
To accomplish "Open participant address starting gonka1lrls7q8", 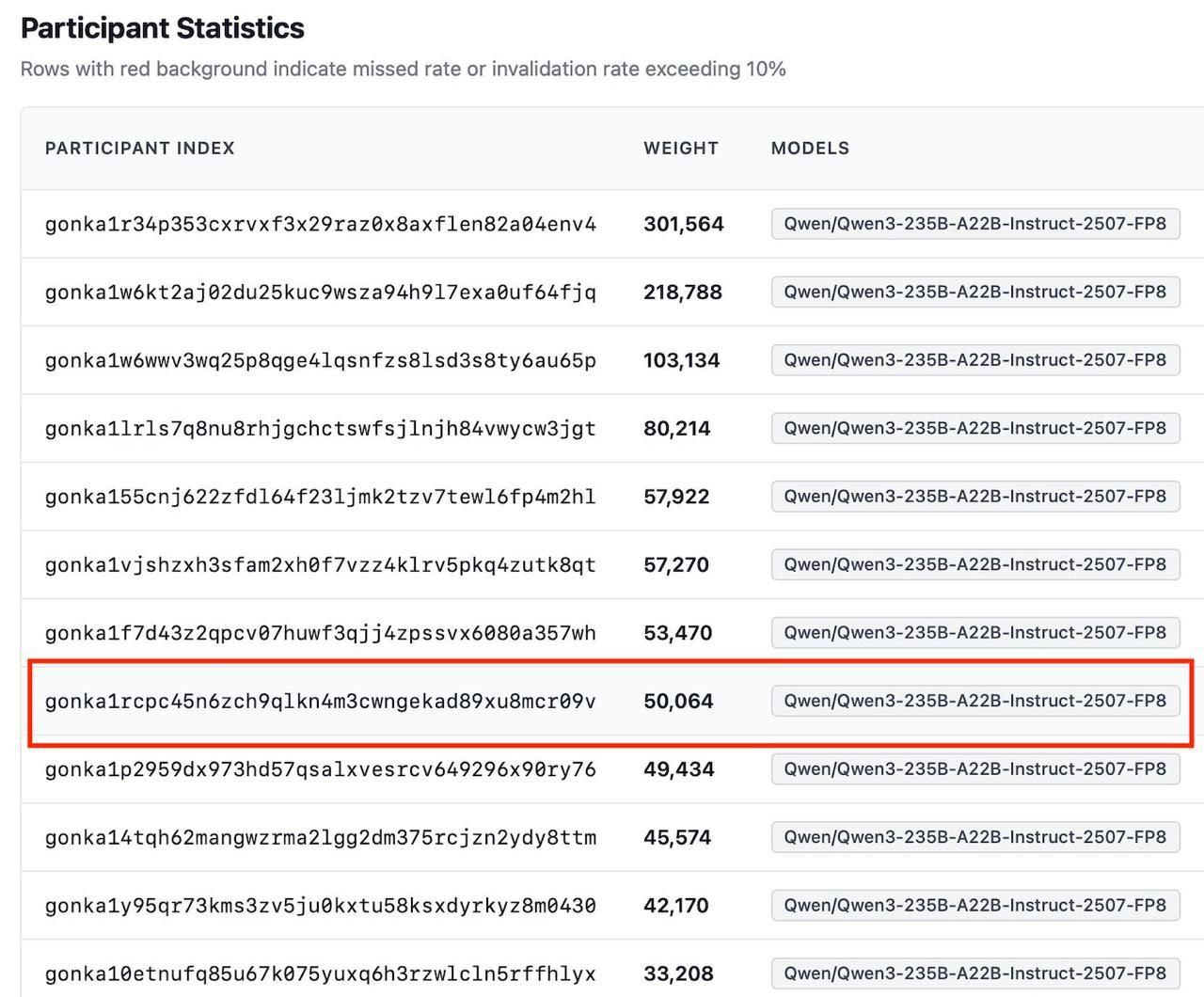I will 321,429.
